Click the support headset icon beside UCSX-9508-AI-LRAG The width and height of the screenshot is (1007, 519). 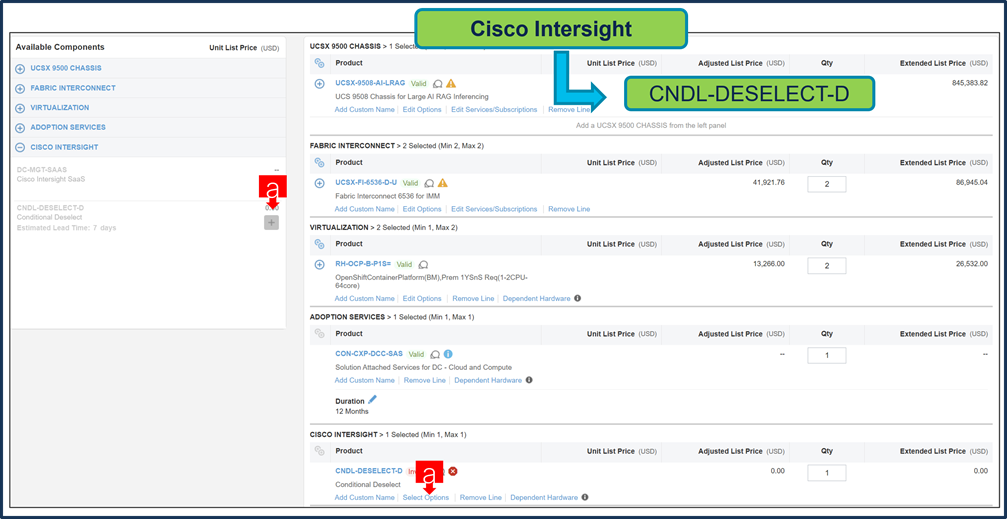438,84
